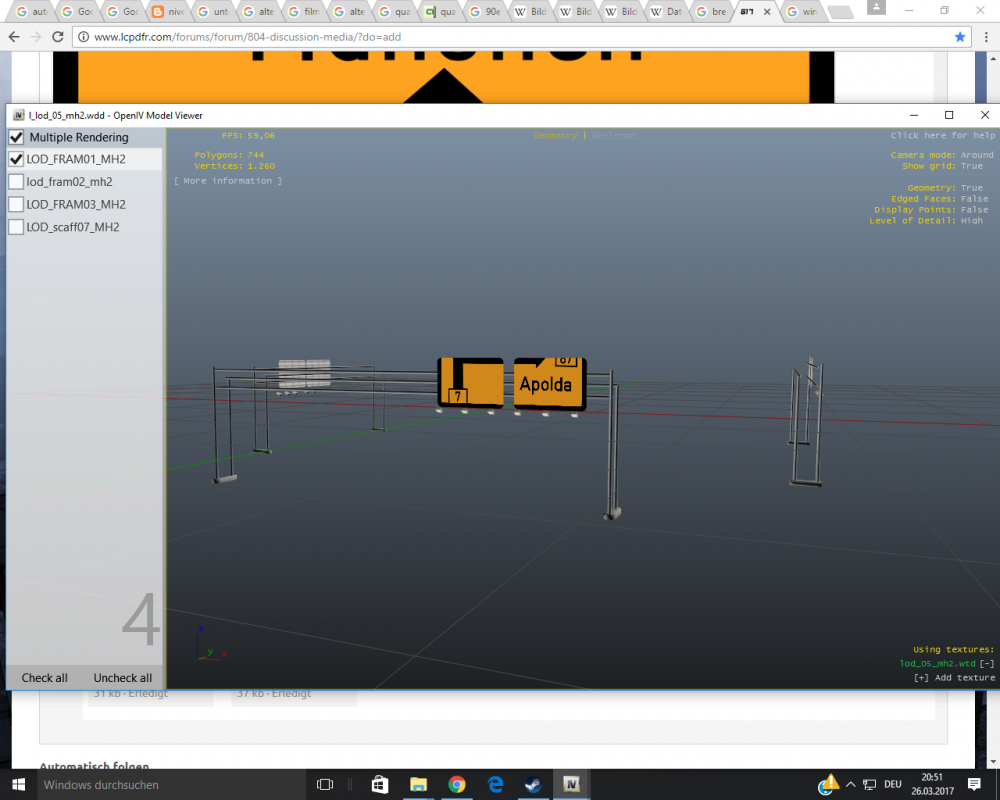Enable the lod_fram02_mh2 model checkbox

click(15, 181)
